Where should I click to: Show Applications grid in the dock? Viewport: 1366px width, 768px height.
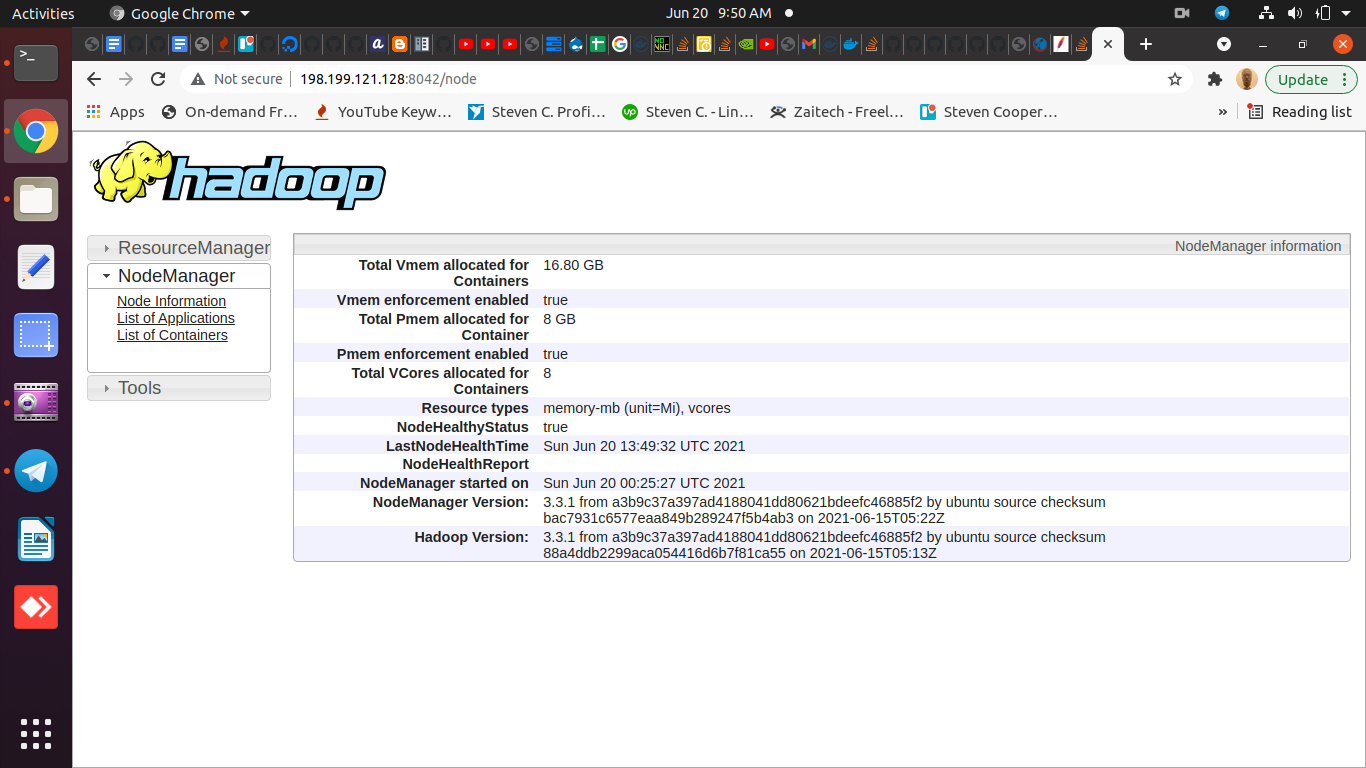tap(36, 733)
